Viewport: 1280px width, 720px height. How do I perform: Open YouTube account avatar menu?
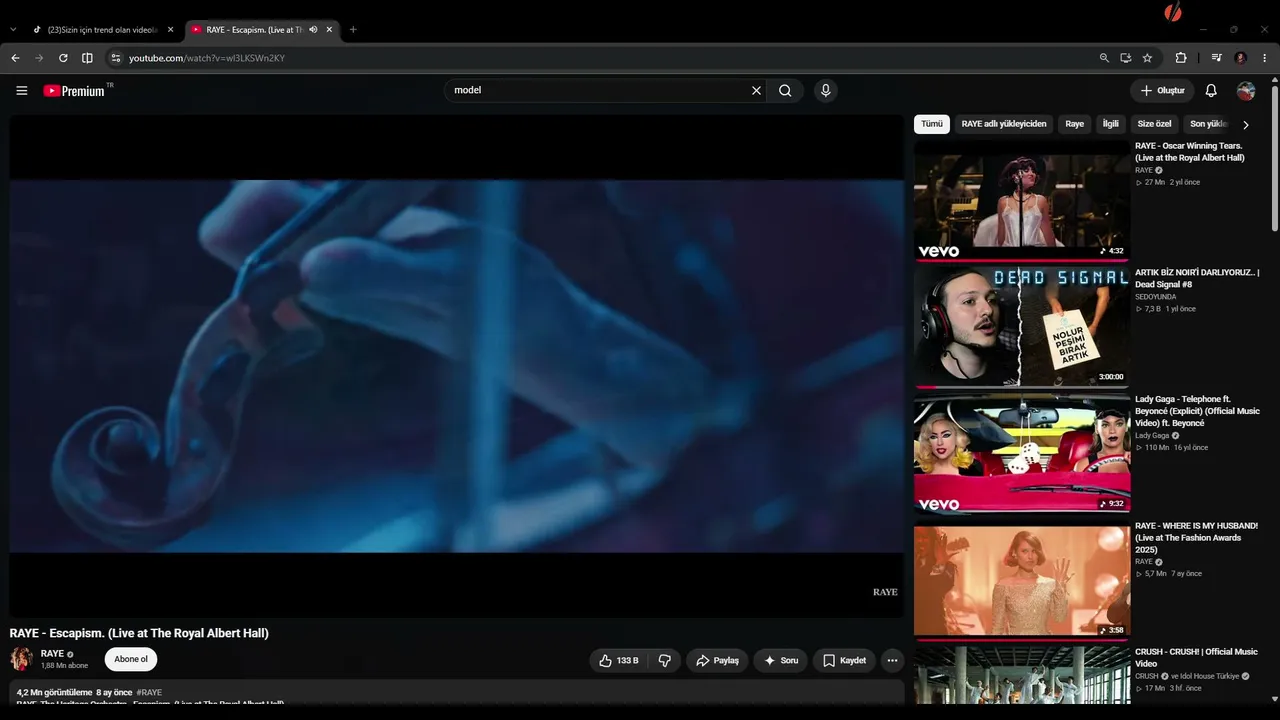pyautogui.click(x=1246, y=91)
